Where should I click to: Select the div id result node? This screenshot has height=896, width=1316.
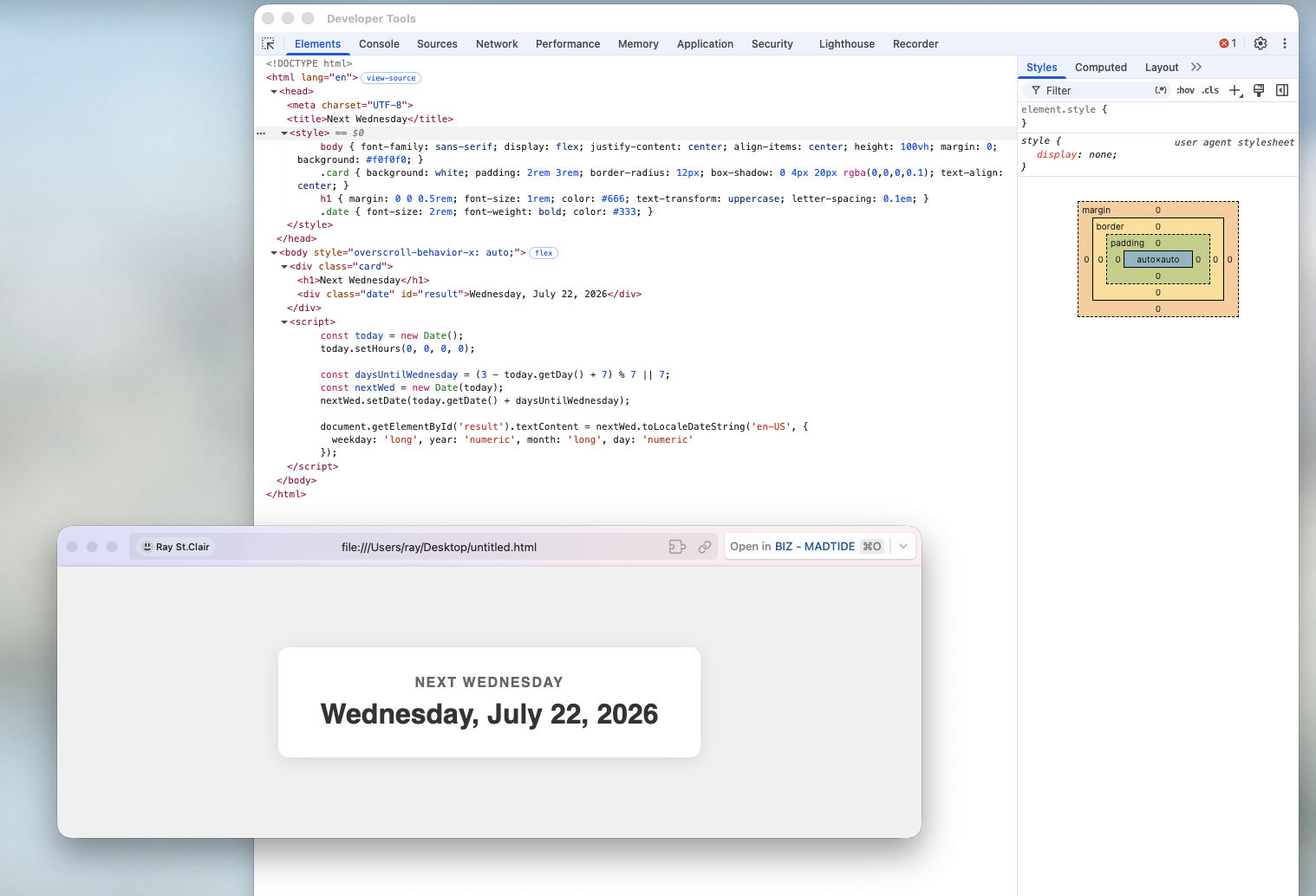coord(470,295)
